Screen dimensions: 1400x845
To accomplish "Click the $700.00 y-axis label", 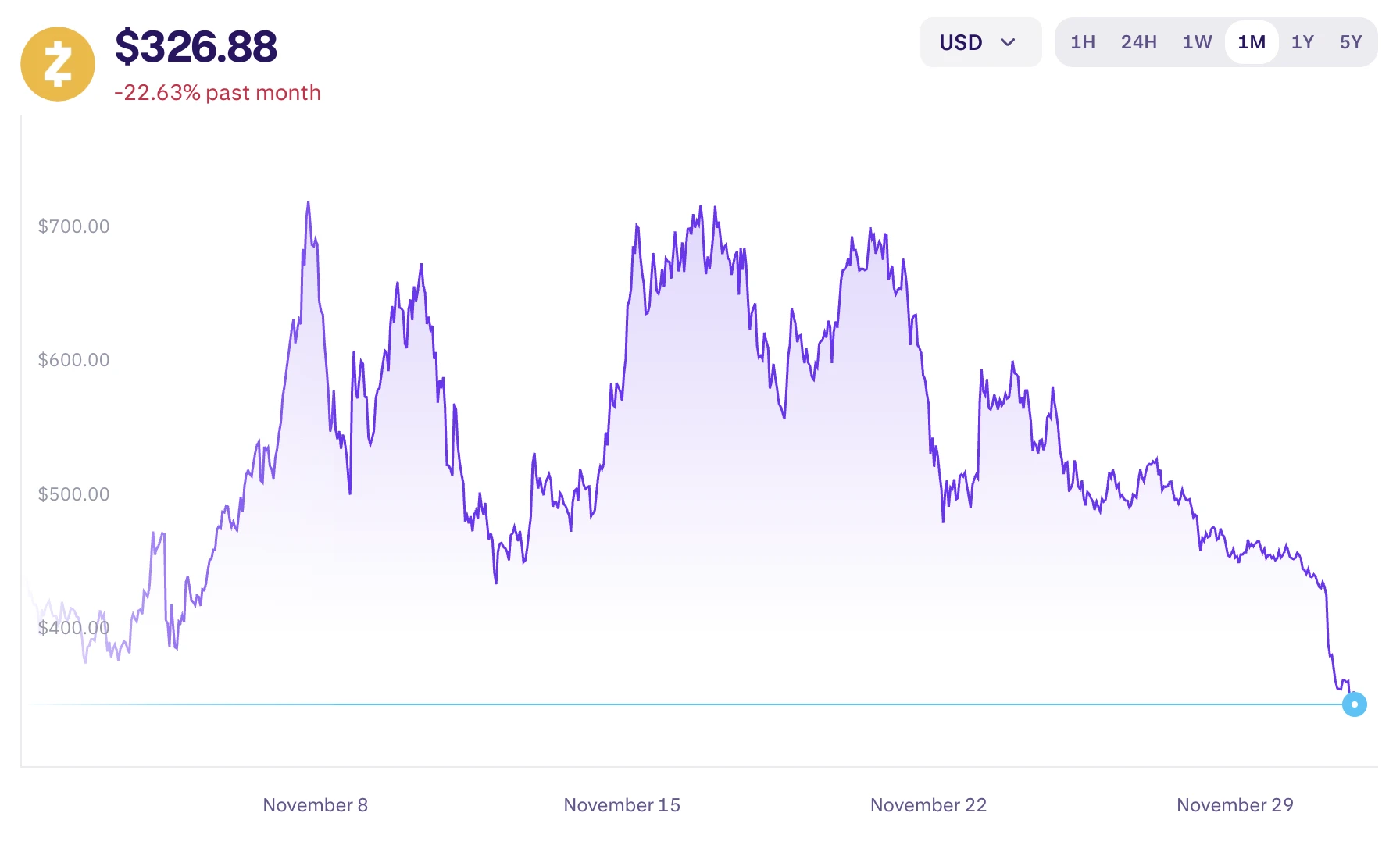I will click(x=73, y=226).
